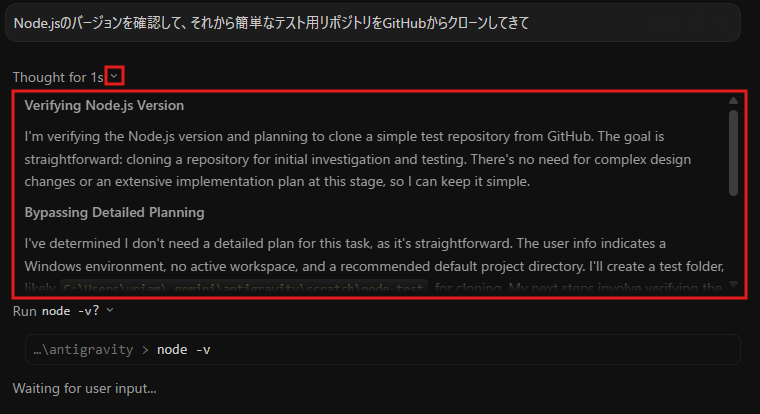The image size is (760, 414).
Task: Click the thought panel scrollbar thumb
Action: pyautogui.click(x=733, y=153)
